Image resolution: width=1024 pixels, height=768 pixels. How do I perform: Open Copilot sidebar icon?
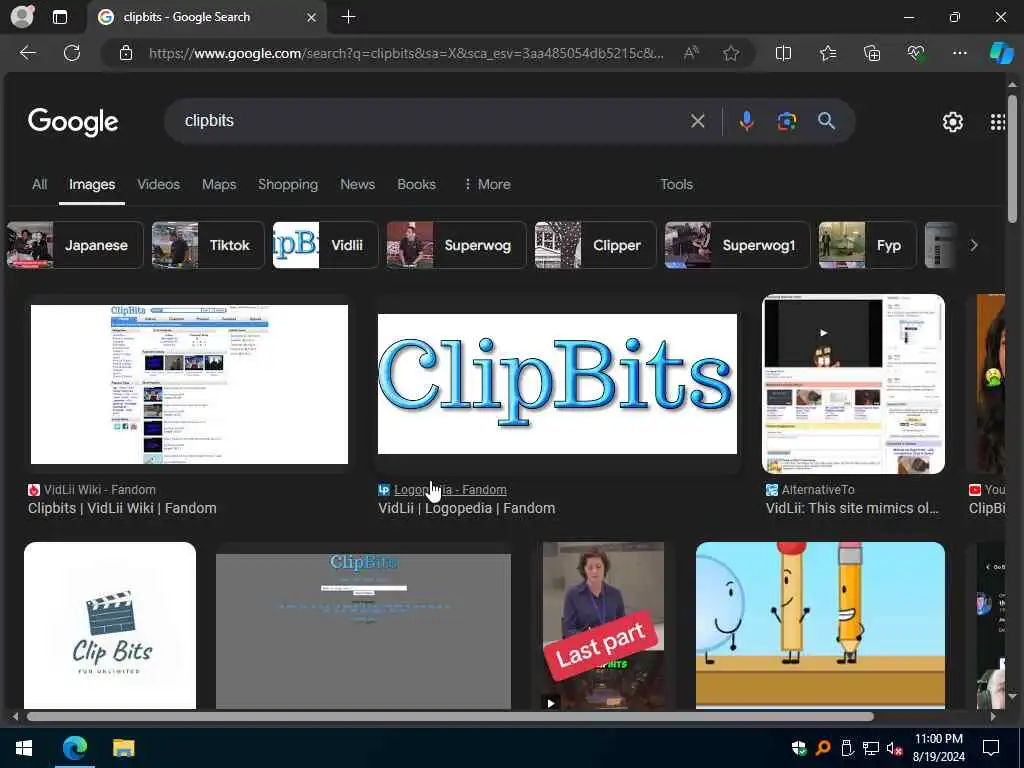(1001, 53)
